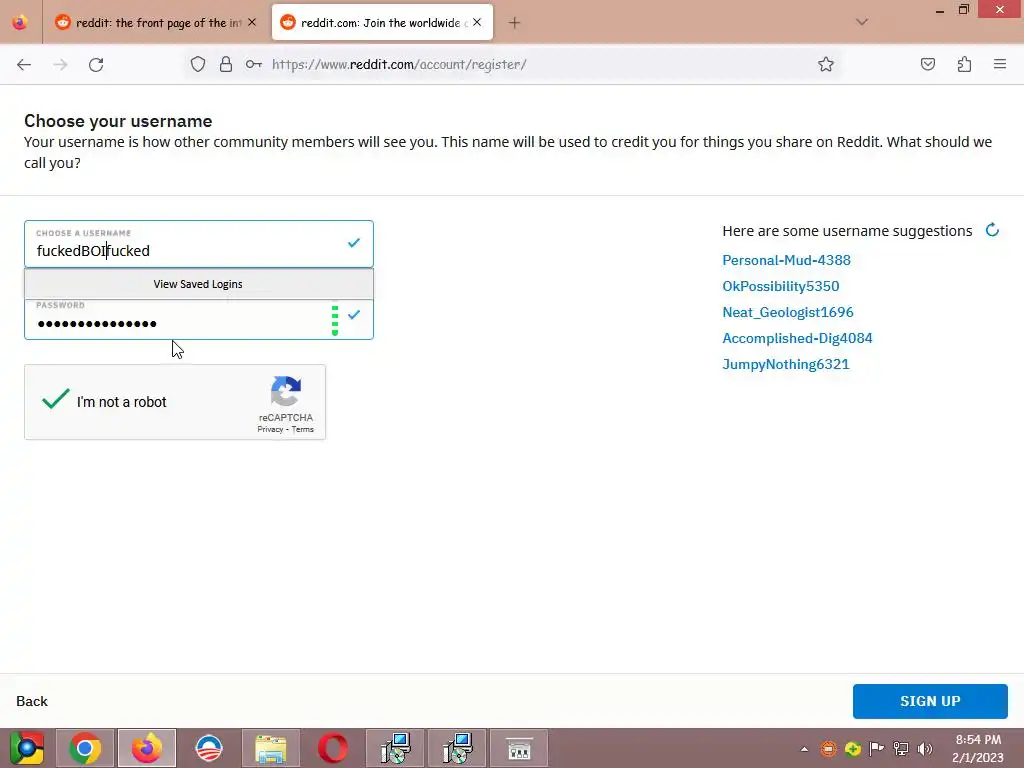Click the SIGN UP button
This screenshot has width=1024, height=768.
pyautogui.click(x=930, y=701)
